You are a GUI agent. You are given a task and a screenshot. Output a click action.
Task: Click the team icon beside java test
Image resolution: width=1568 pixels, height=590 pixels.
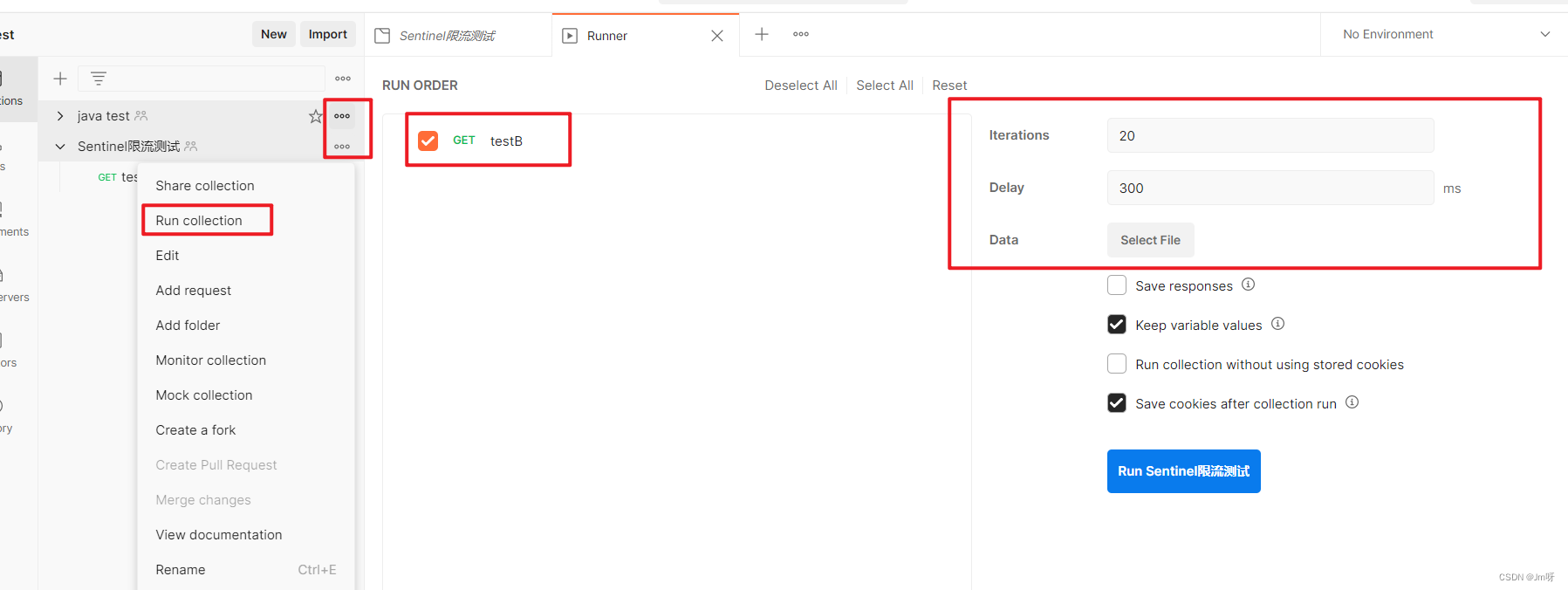[141, 116]
